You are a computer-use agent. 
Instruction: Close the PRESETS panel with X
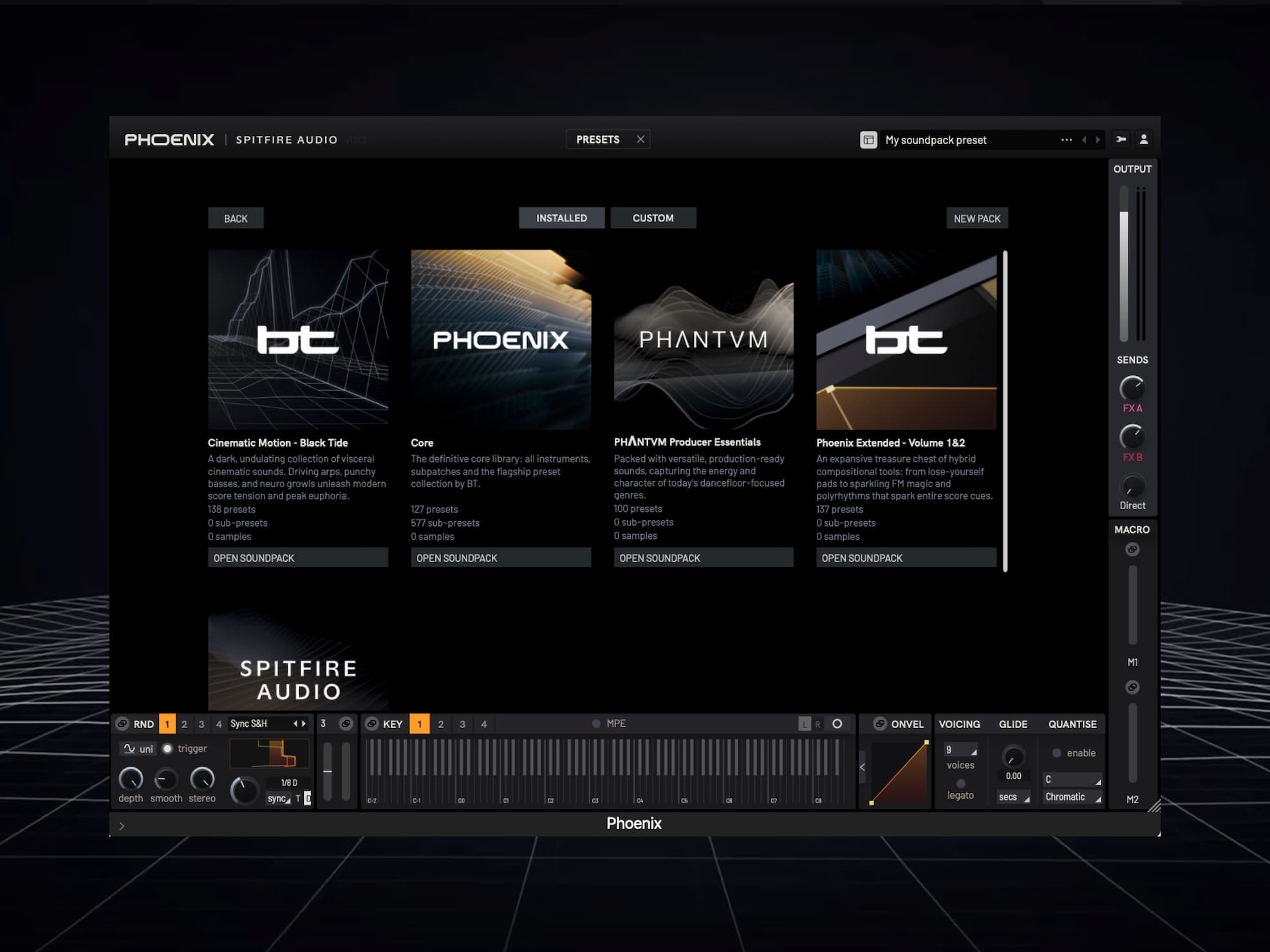pyautogui.click(x=640, y=139)
